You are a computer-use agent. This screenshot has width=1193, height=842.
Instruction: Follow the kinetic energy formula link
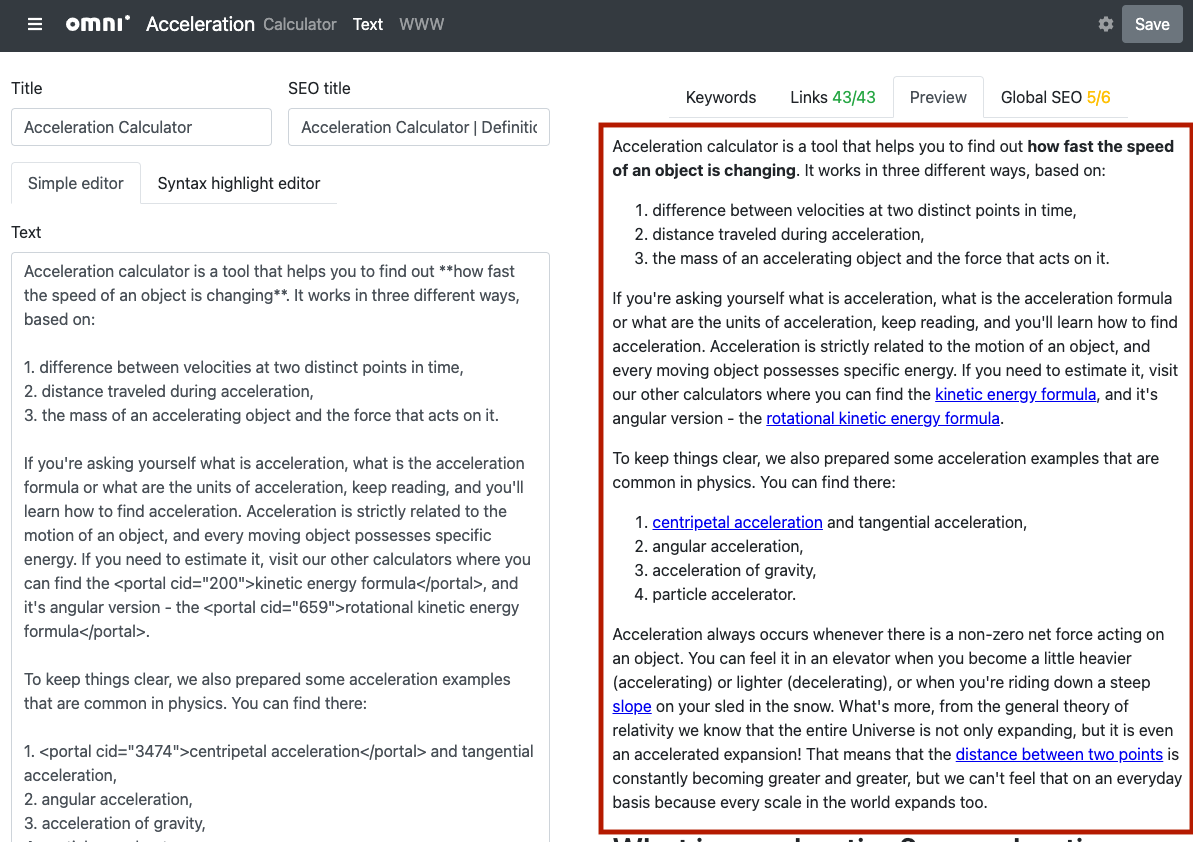(1015, 394)
